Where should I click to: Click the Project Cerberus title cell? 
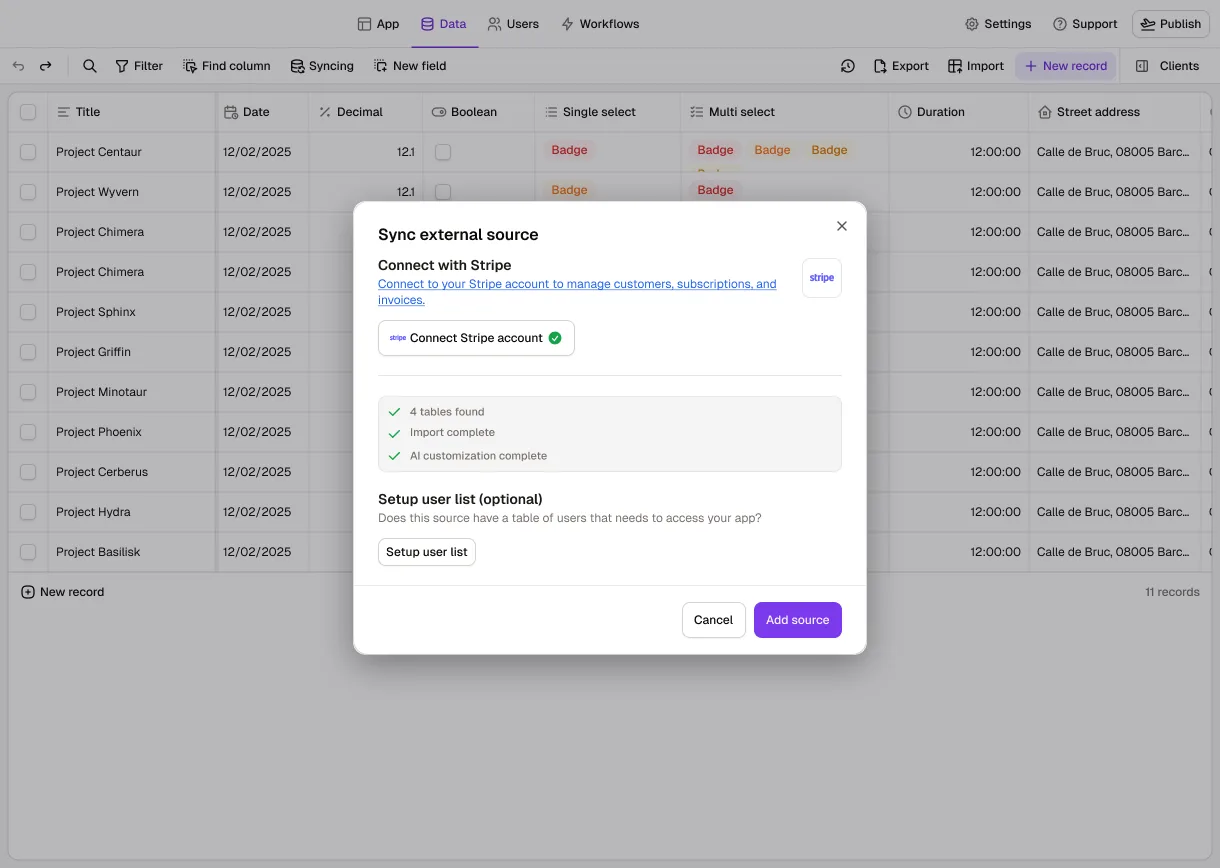pos(132,472)
